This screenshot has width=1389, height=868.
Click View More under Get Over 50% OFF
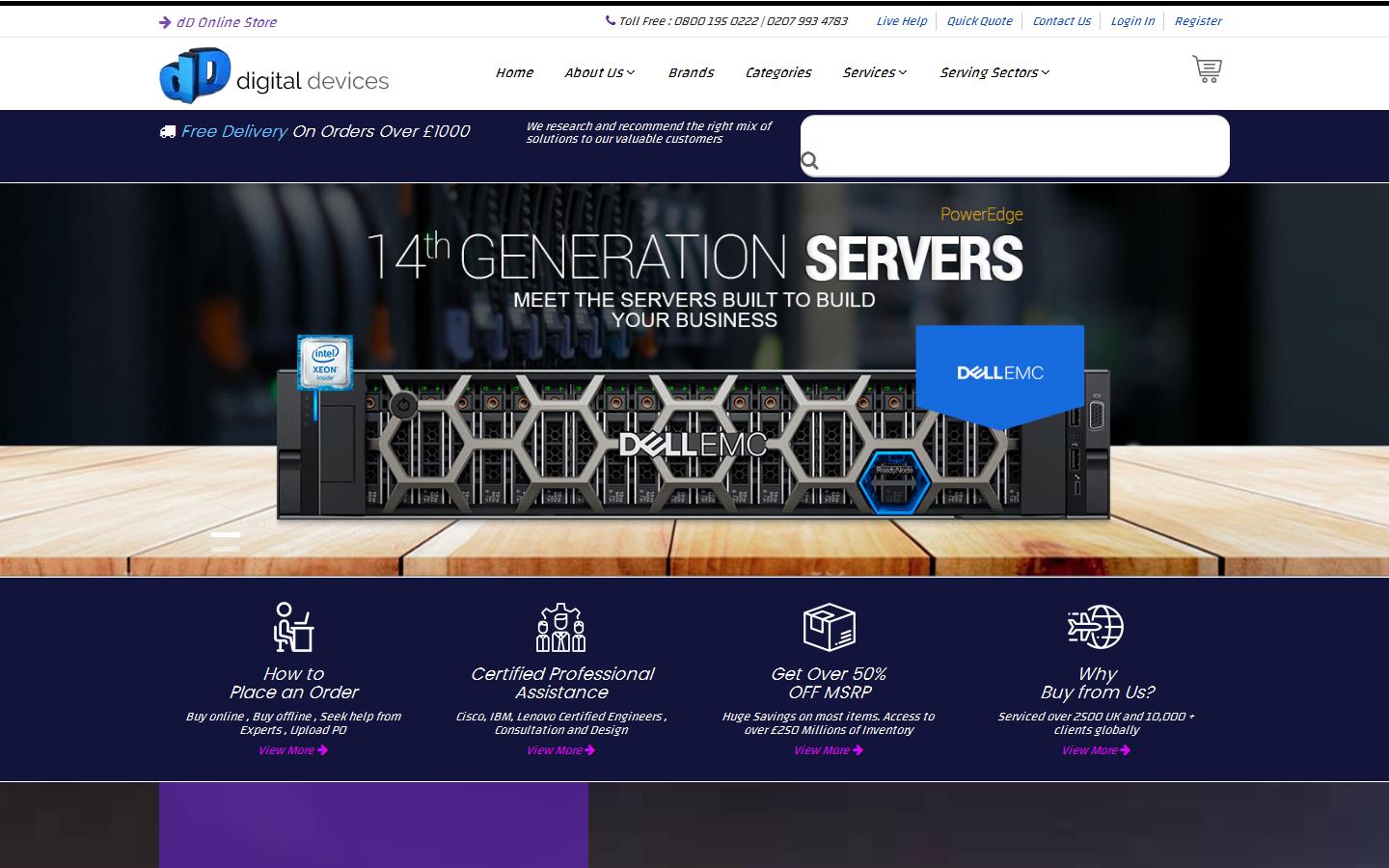tap(828, 750)
